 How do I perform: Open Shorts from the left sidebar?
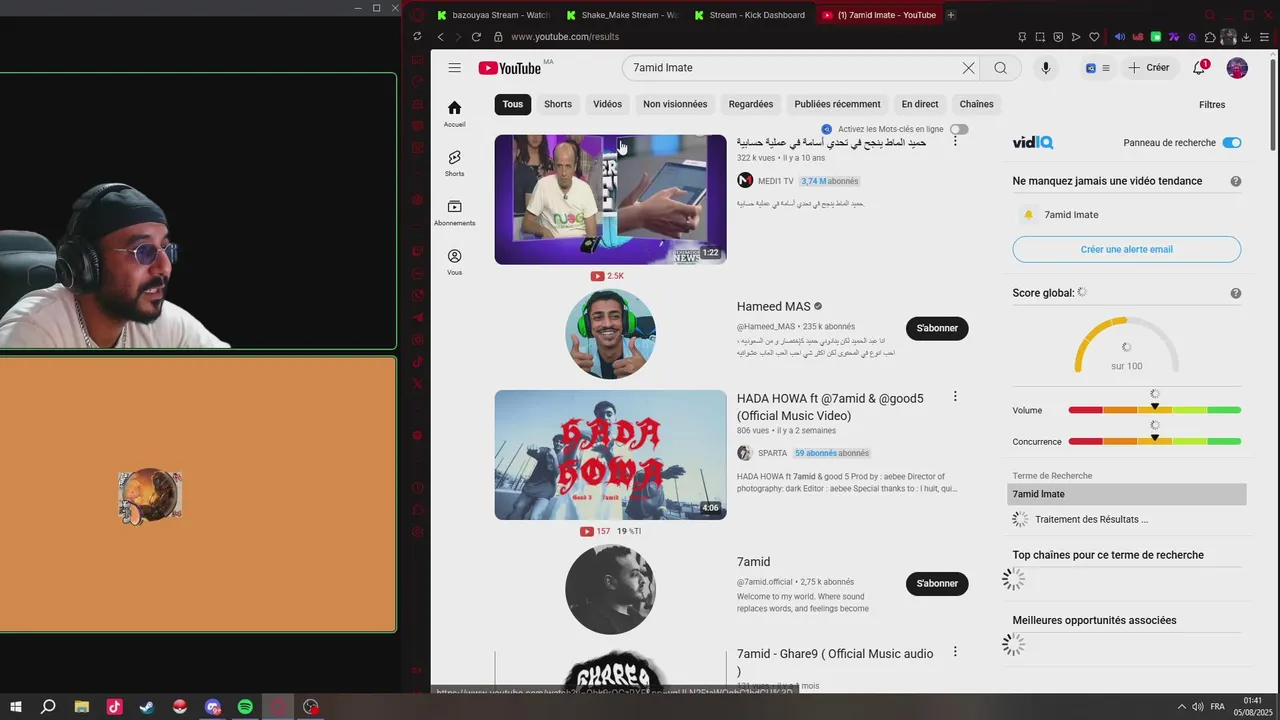tap(454, 163)
